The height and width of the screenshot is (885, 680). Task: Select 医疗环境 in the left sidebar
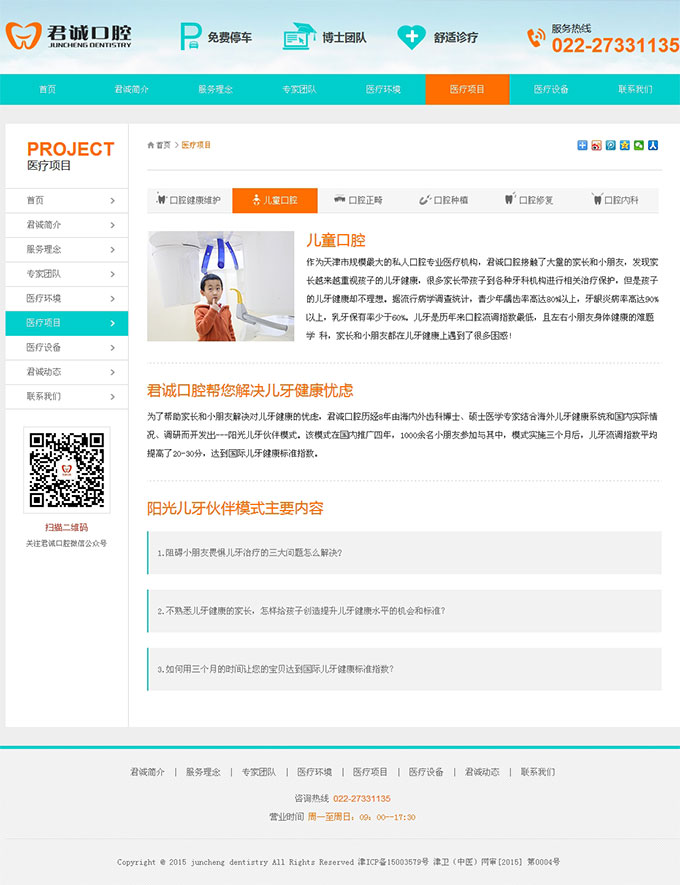tap(44, 298)
